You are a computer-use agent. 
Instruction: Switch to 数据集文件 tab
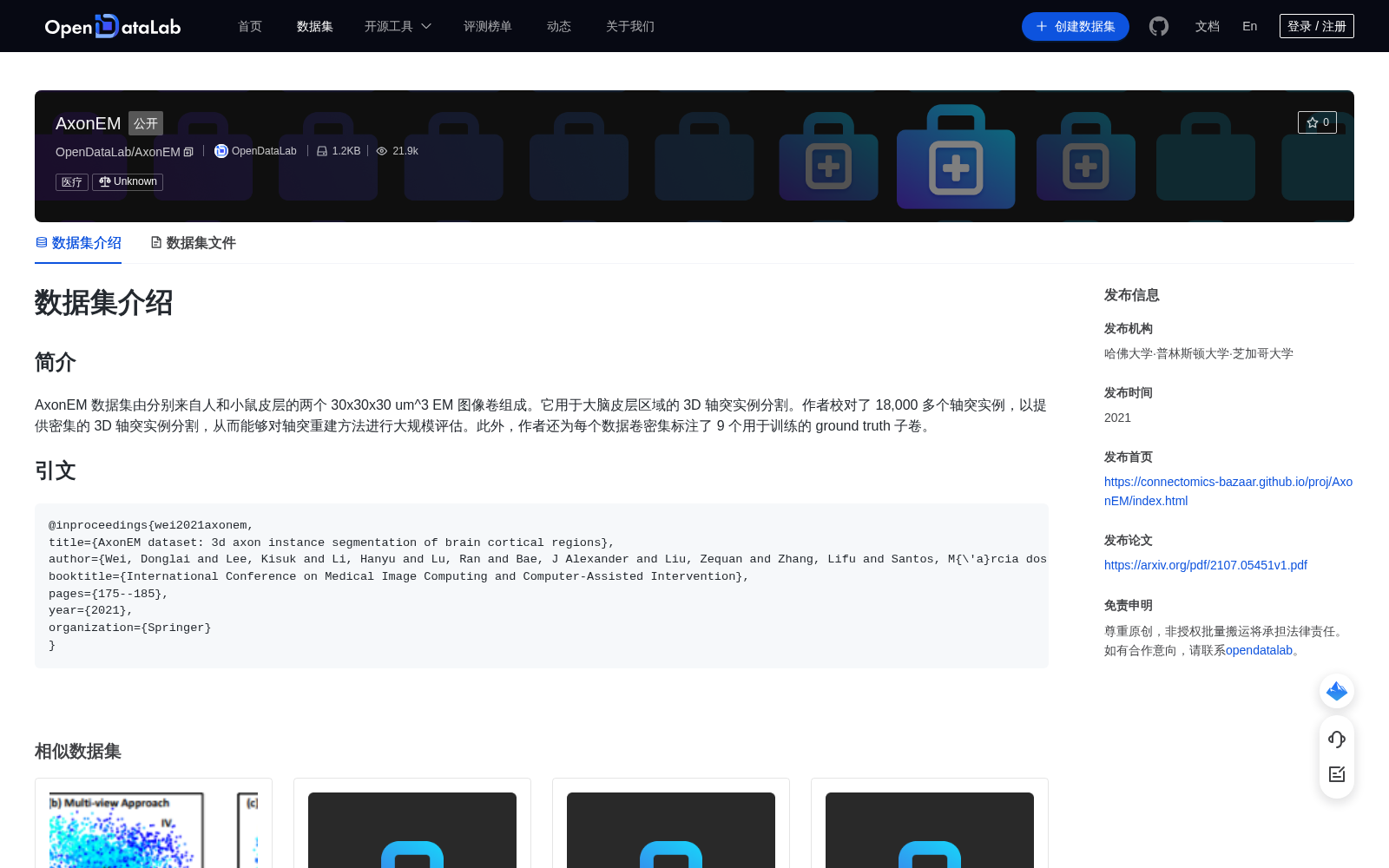pos(193,243)
